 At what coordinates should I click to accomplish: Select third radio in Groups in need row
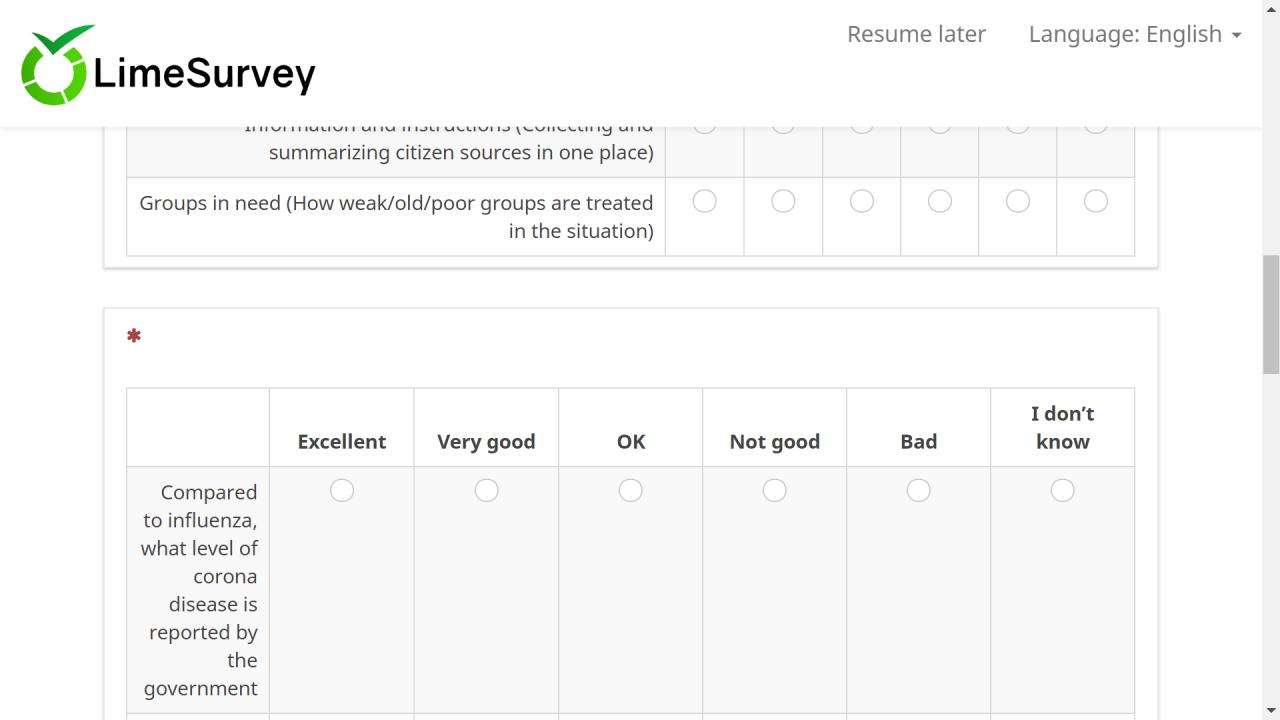pyautogui.click(x=861, y=201)
